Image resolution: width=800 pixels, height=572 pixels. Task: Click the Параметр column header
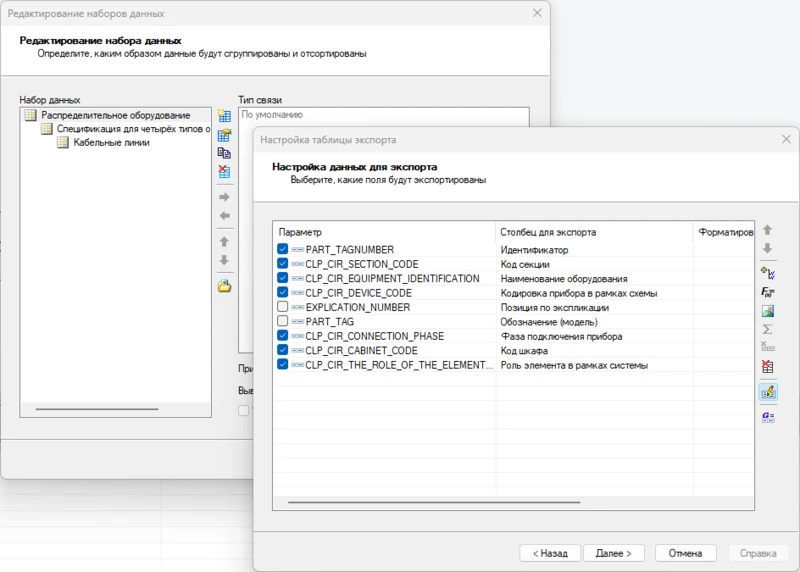(x=384, y=232)
